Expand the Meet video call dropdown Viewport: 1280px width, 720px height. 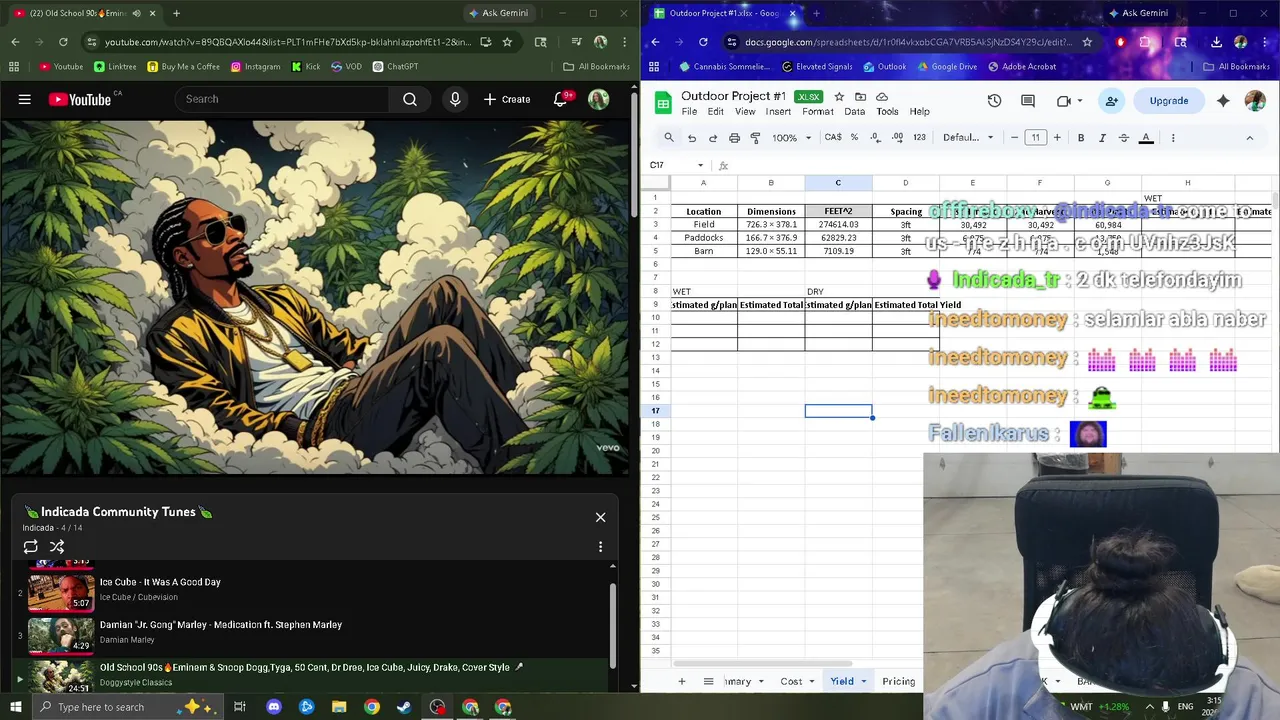[x=1081, y=101]
